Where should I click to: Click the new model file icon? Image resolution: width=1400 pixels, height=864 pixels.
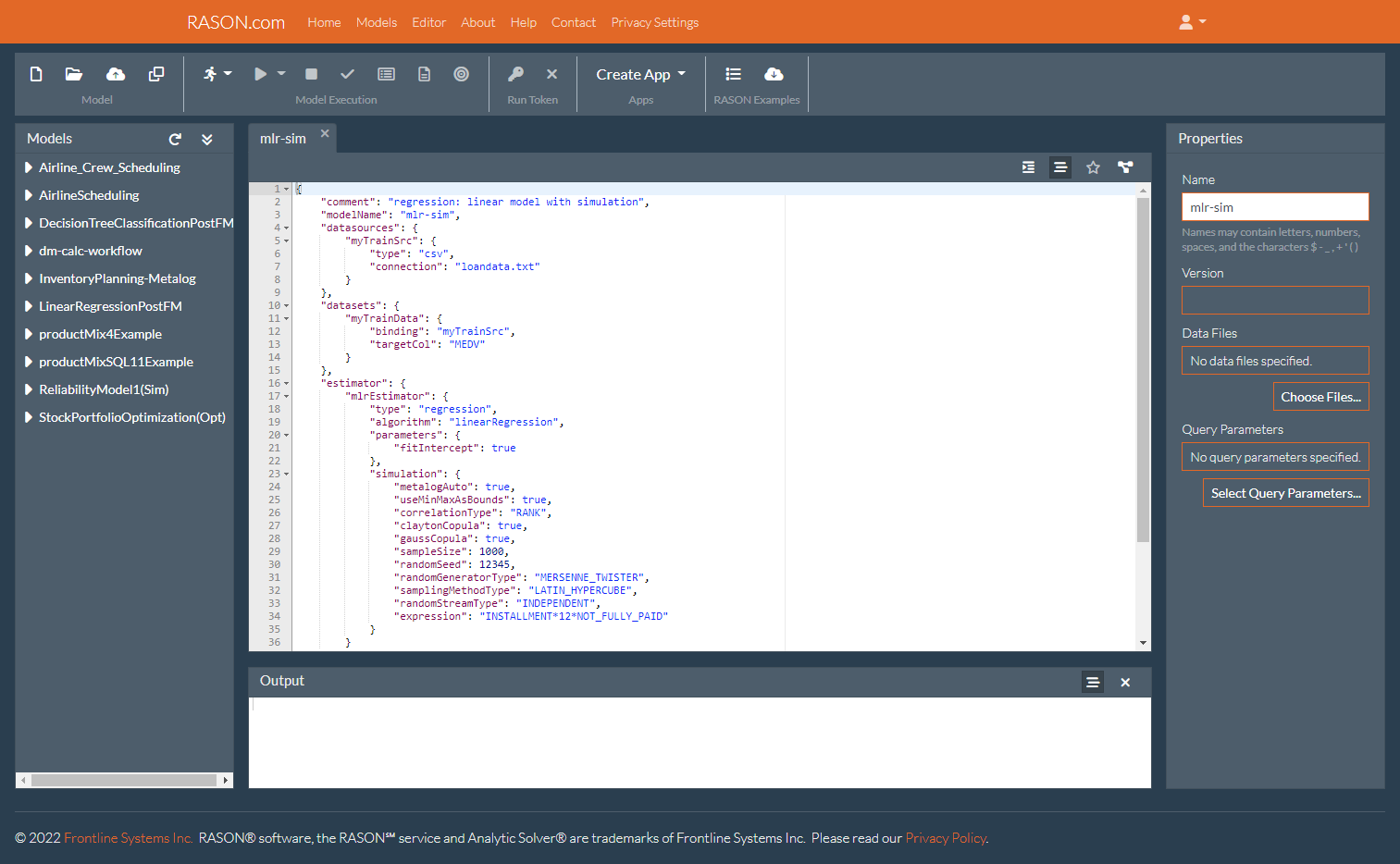point(36,74)
